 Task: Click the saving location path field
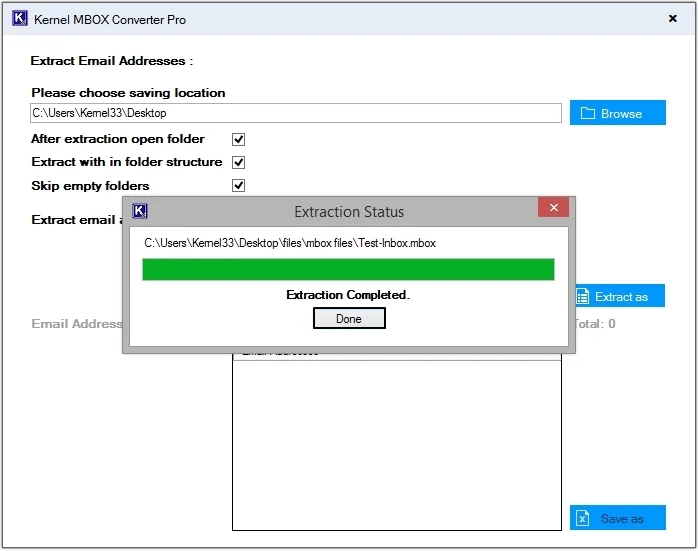[296, 113]
